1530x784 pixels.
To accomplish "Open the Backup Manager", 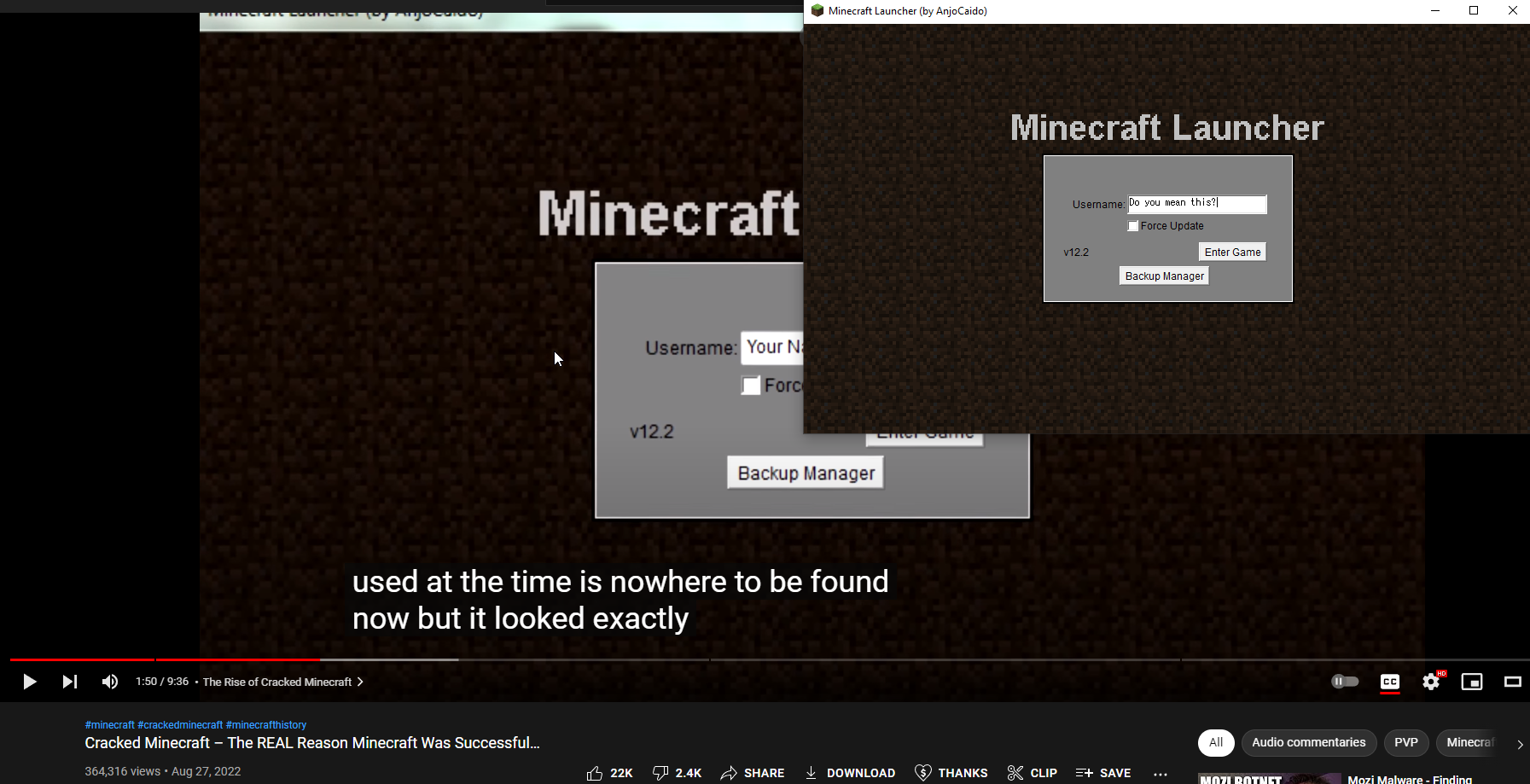I will click(1163, 275).
